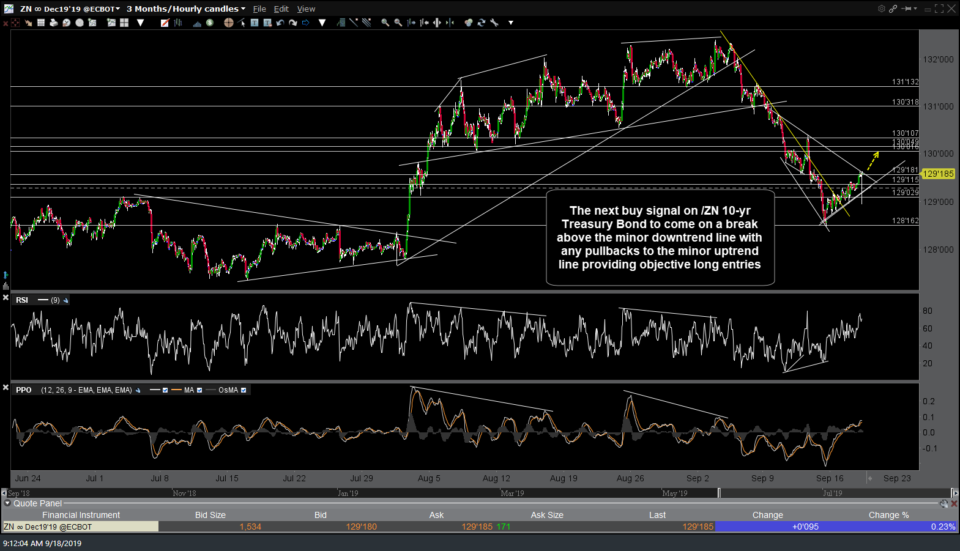Click the green dollar circle icon

tap(210, 23)
